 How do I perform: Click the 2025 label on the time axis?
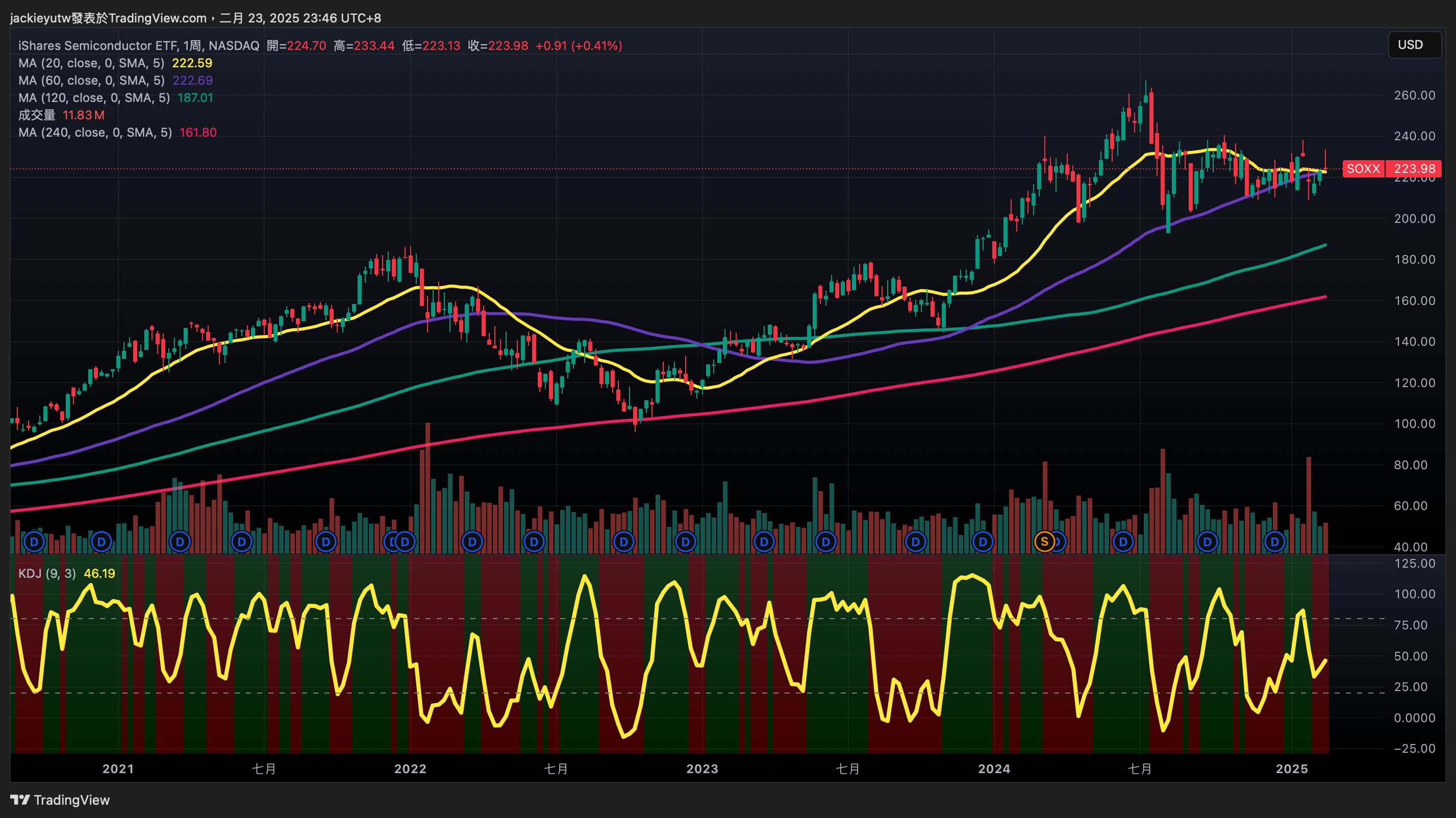pyautogui.click(x=1292, y=769)
